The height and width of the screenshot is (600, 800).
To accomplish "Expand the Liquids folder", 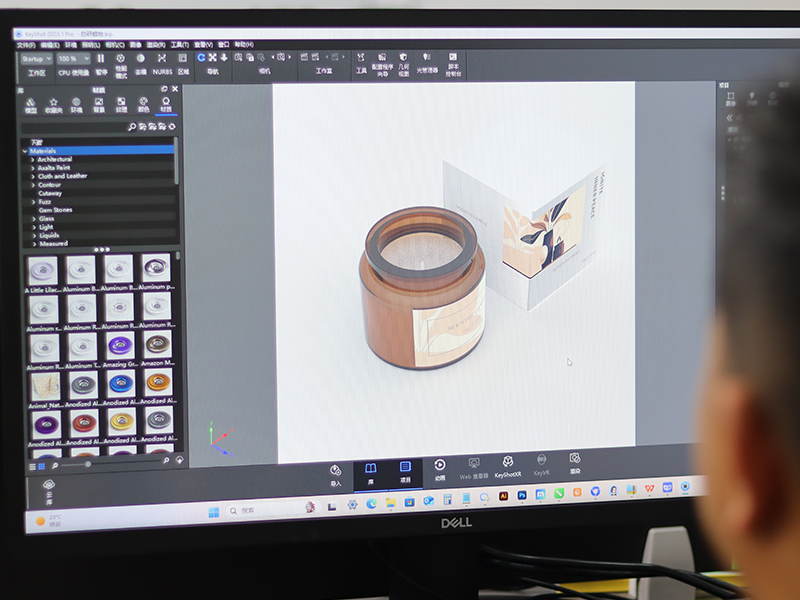I will click(35, 236).
